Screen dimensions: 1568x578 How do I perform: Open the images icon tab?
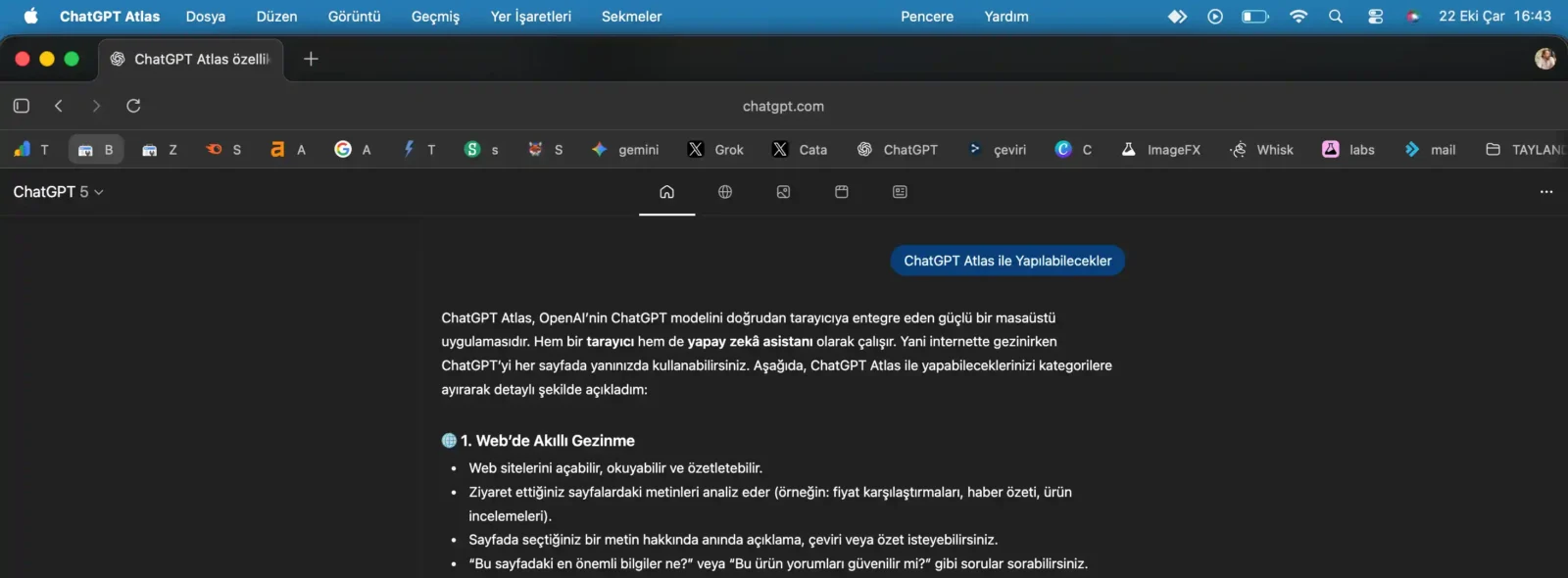coord(783,192)
